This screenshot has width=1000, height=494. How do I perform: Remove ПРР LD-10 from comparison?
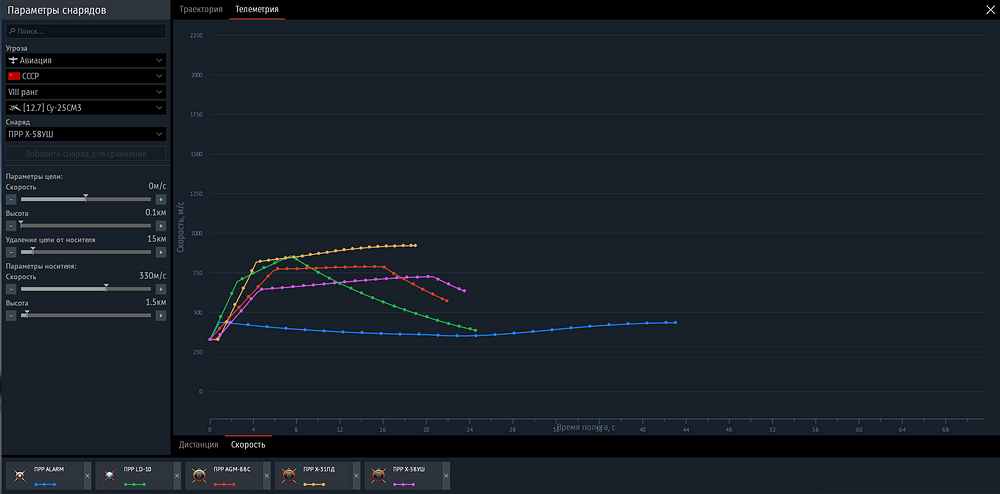pos(177,476)
